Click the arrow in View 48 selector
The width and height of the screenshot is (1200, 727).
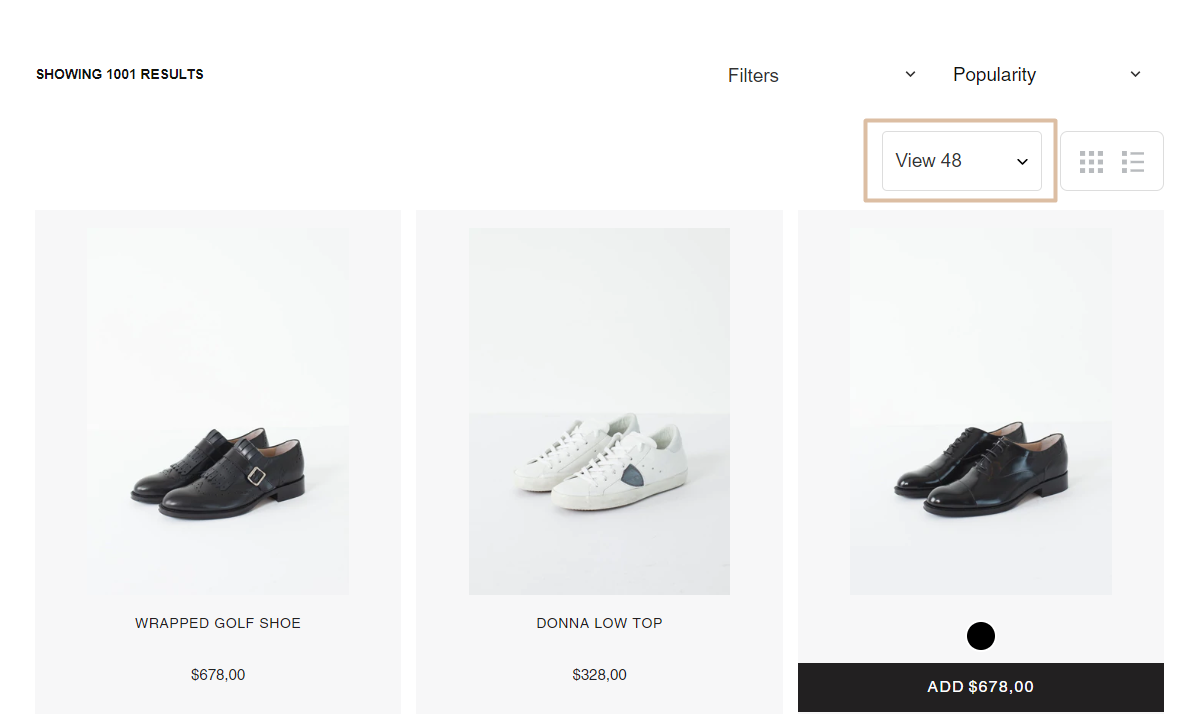coord(1022,161)
